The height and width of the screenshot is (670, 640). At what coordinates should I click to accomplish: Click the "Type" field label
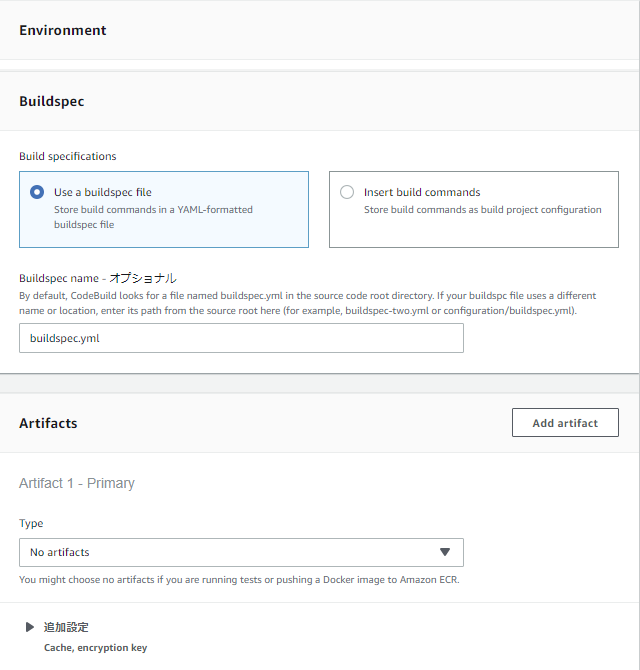click(x=31, y=523)
